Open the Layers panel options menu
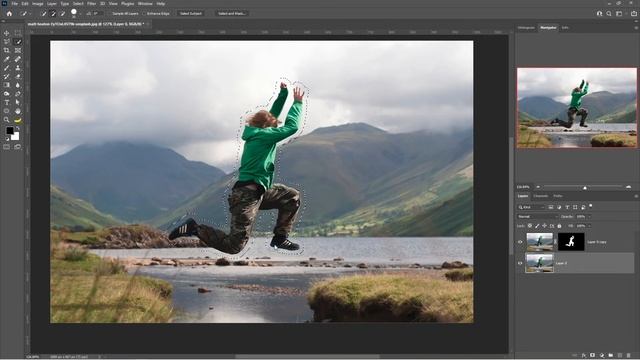This screenshot has height=360, width=640. [x=636, y=196]
